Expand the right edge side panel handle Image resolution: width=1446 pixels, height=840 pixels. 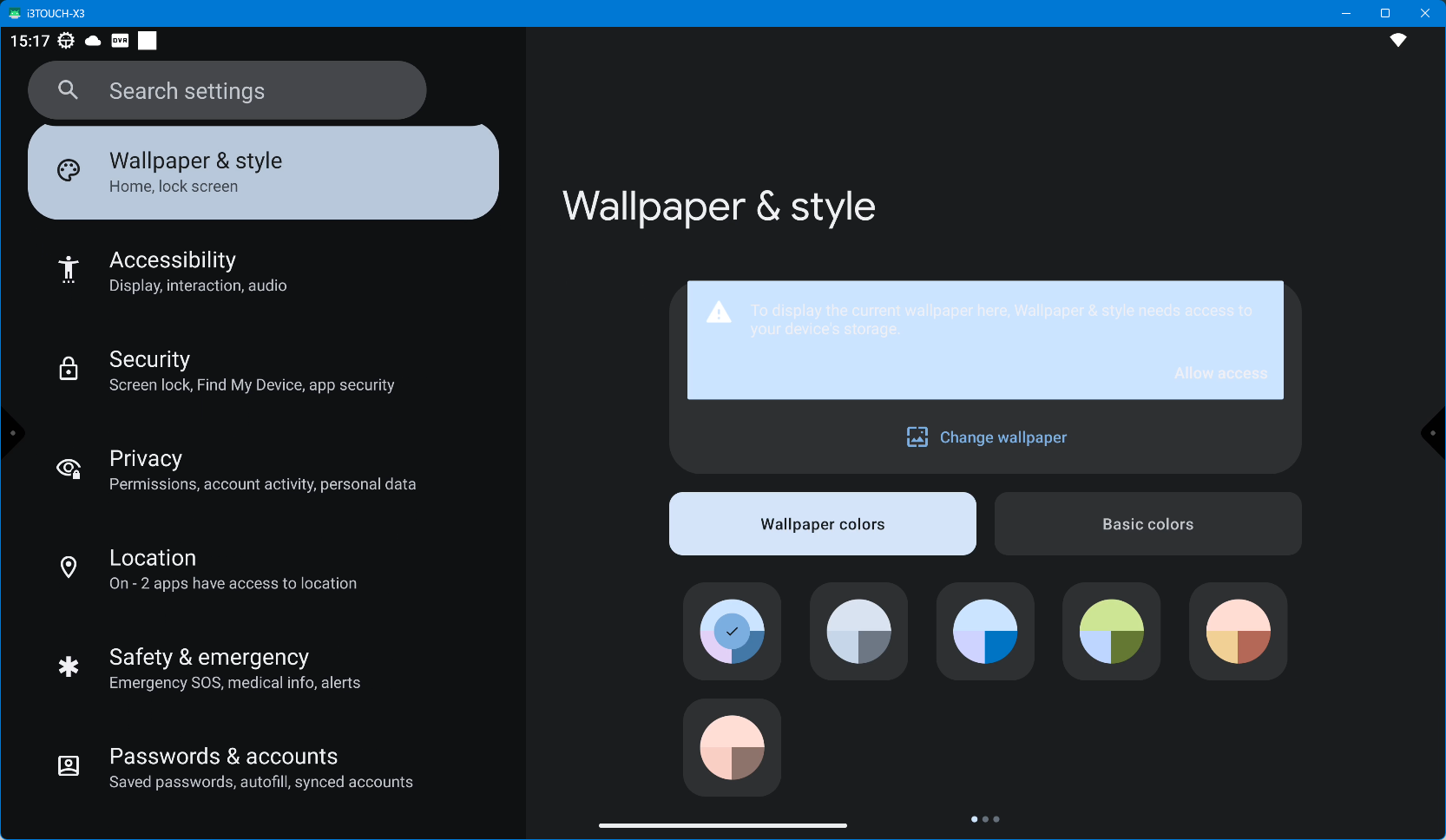tap(1434, 433)
